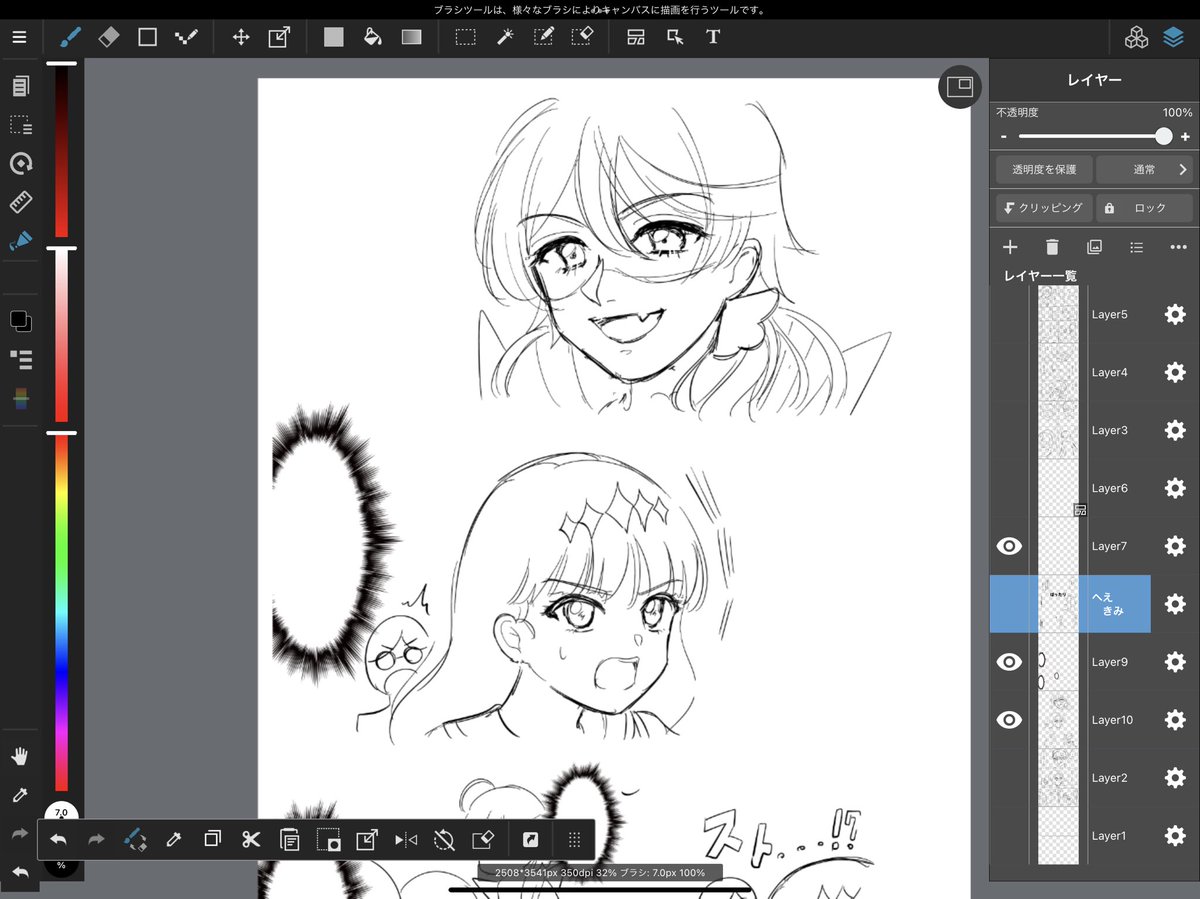
Task: Hide Layer10 using its eye icon
Action: (1009, 720)
